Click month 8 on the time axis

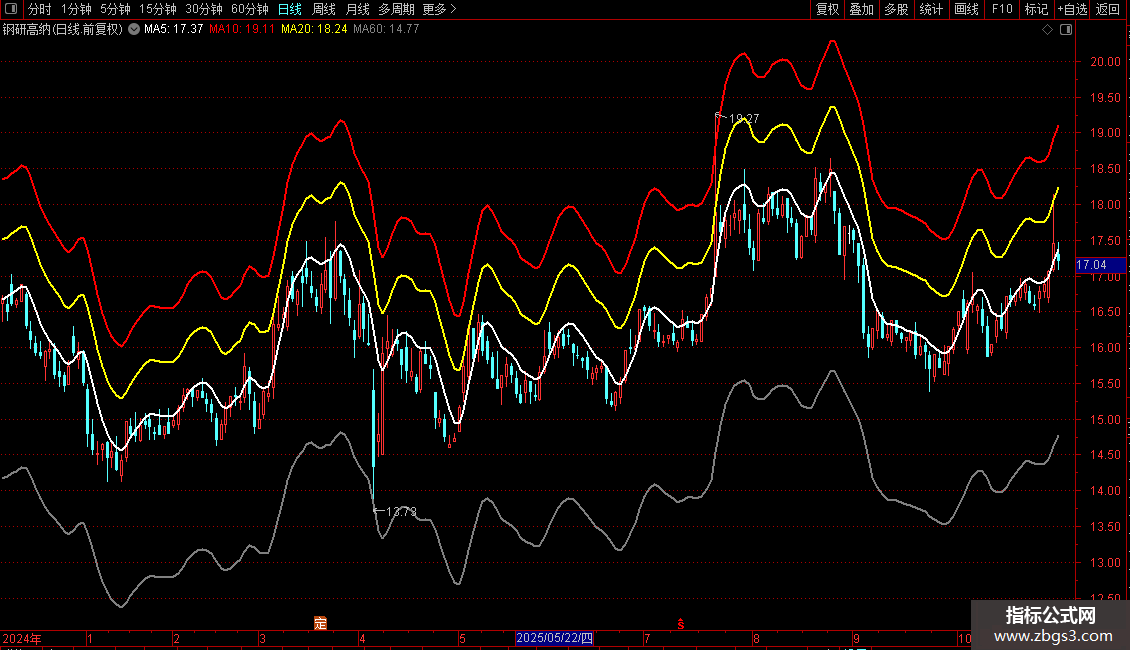[x=756, y=638]
